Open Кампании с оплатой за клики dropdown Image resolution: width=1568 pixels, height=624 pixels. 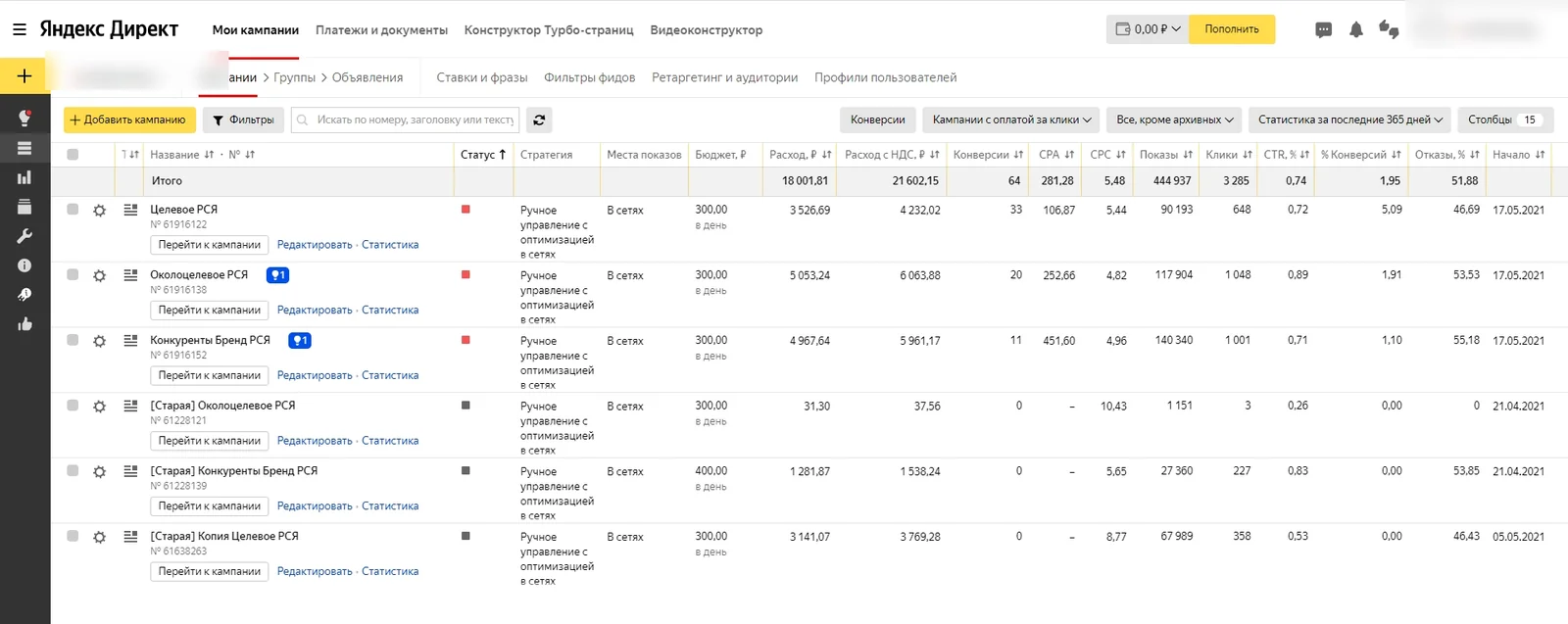click(x=1011, y=120)
